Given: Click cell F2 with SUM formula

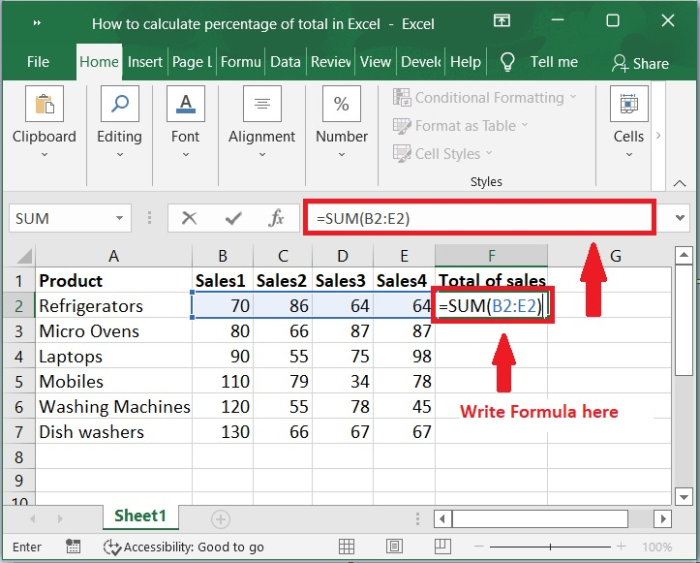Looking at the screenshot, I should [491, 306].
